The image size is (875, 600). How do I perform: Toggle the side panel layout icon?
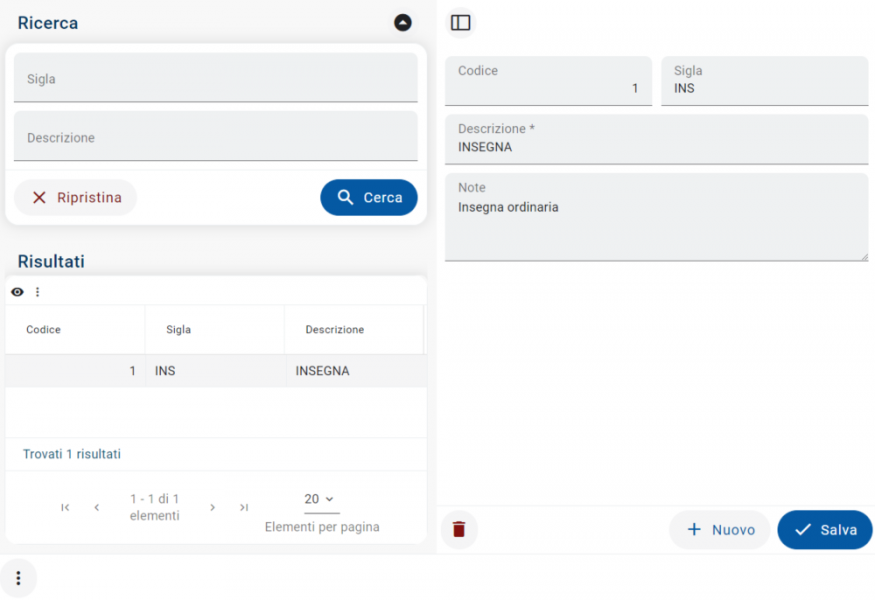click(x=460, y=23)
